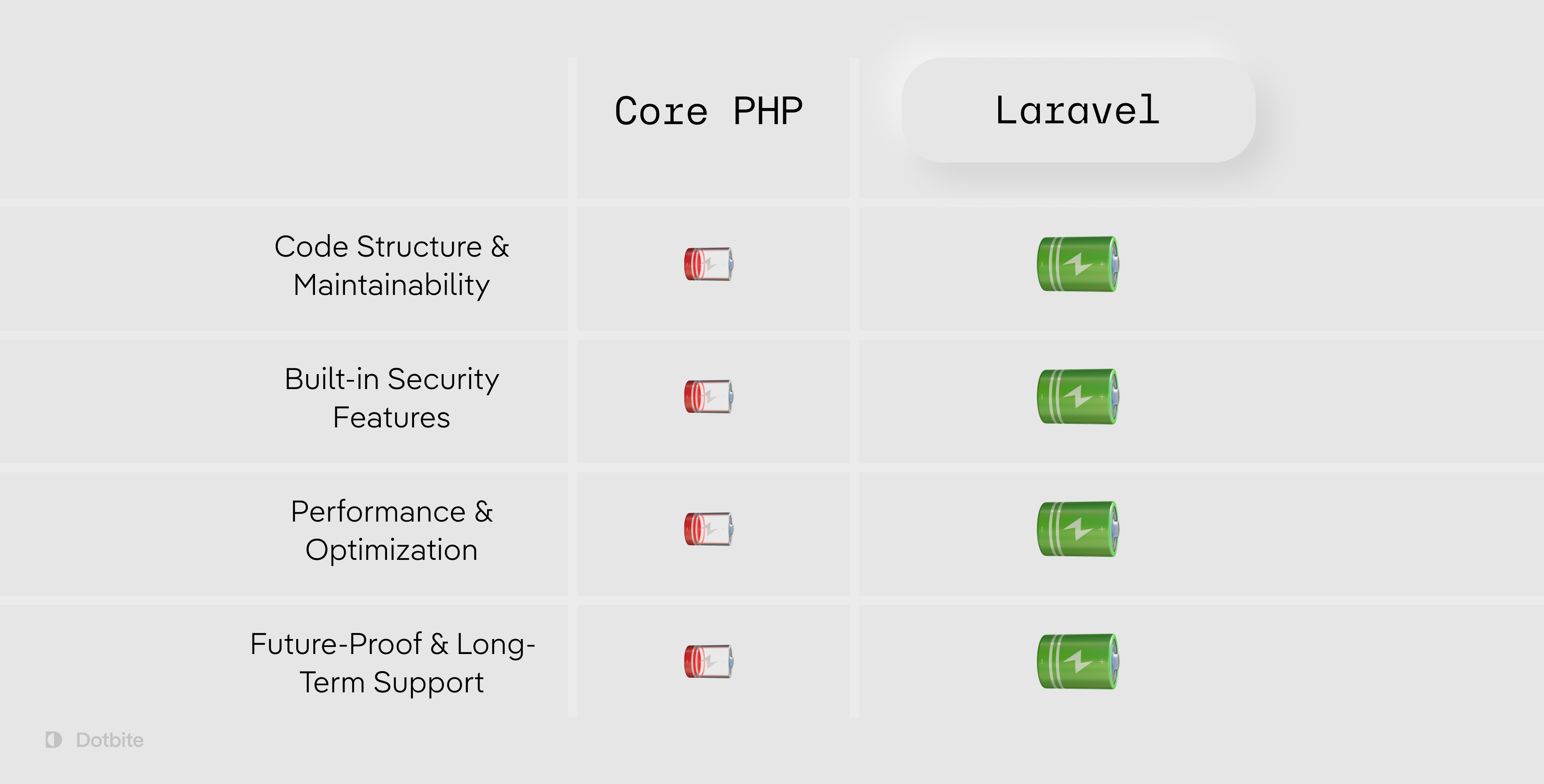Select red battery in Built-in Security row
Viewport: 1544px width, 784px height.
[709, 396]
